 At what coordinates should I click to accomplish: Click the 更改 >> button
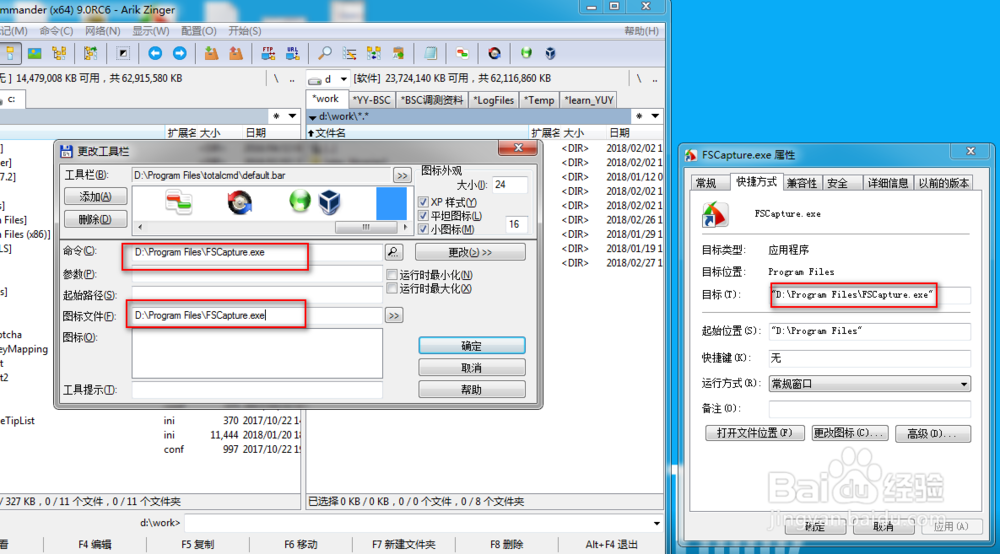click(x=470, y=252)
